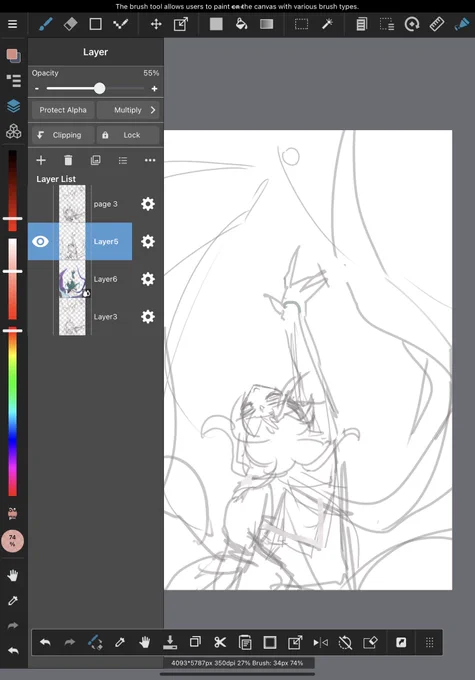Toggle Clipping for the layer
The height and width of the screenshot is (680, 475).
coord(63,135)
